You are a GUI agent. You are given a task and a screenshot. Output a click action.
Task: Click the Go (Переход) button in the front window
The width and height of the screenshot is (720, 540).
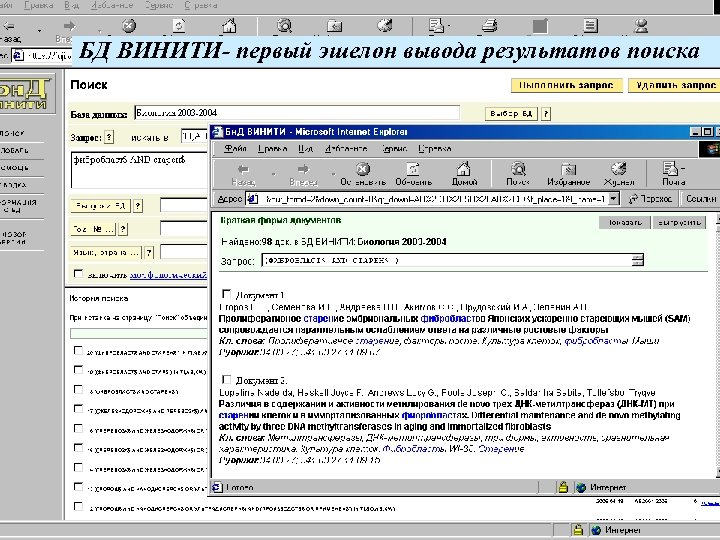(x=650, y=199)
